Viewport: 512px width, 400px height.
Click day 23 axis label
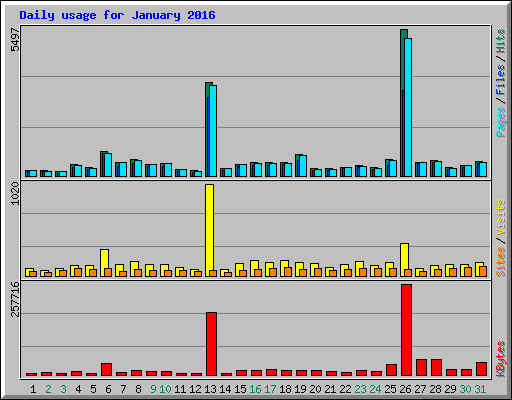click(360, 389)
